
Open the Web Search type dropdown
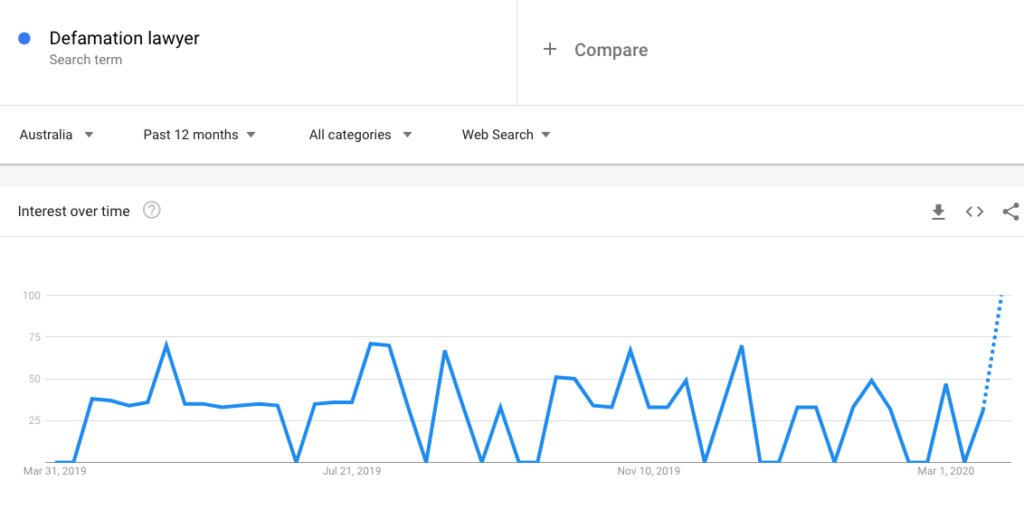(x=506, y=135)
